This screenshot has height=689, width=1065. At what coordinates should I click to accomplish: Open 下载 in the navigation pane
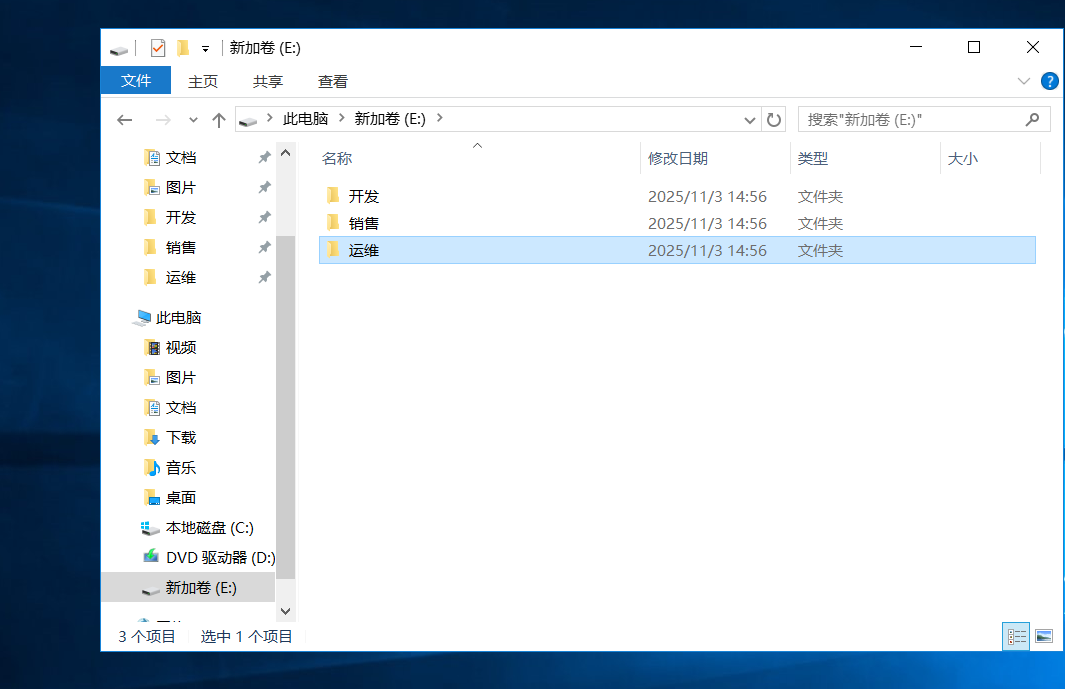181,438
